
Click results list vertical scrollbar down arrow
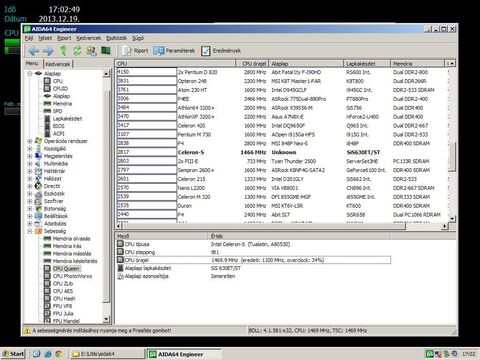pyautogui.click(x=452, y=219)
